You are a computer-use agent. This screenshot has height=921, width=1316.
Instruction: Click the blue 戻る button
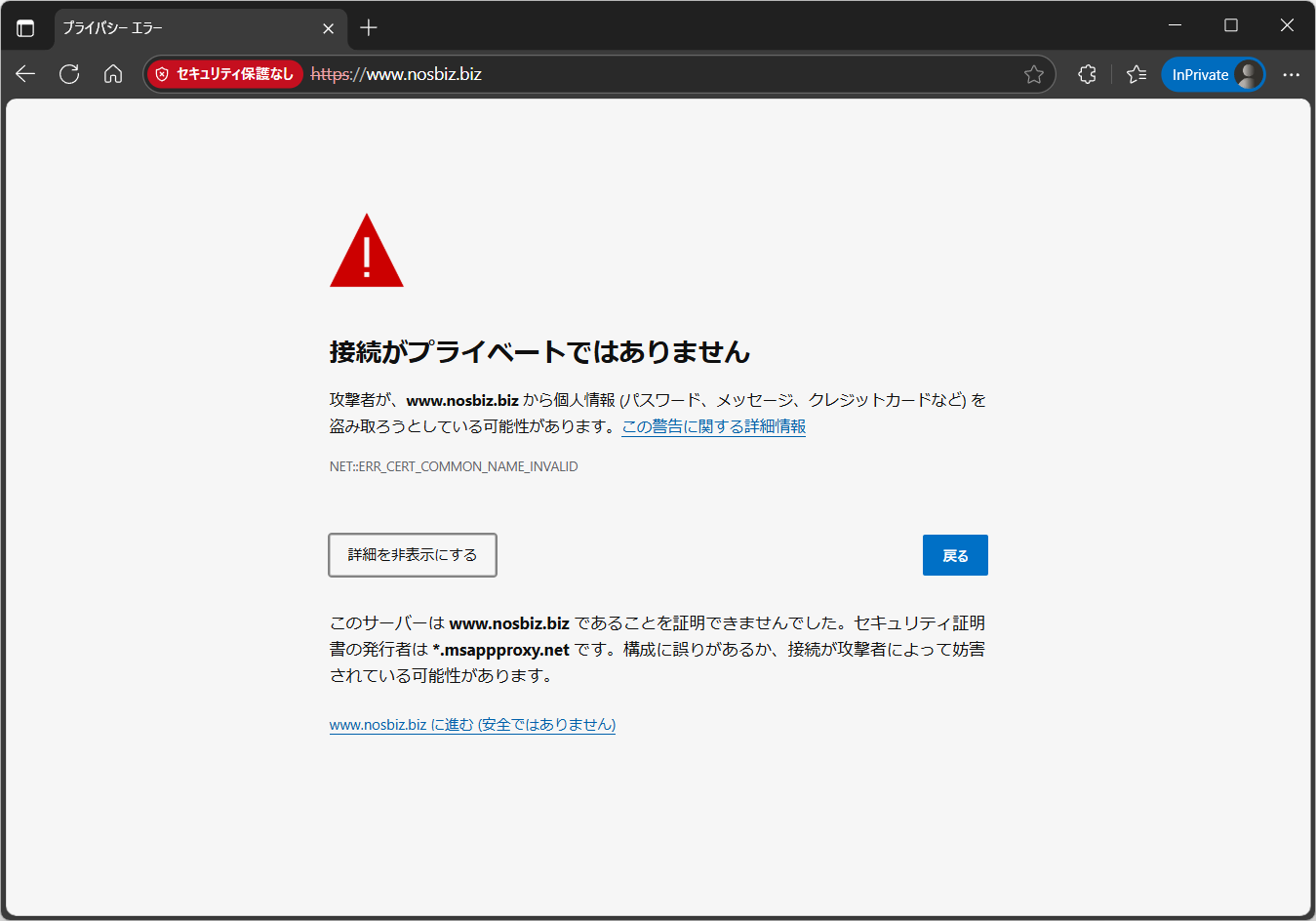coord(955,555)
